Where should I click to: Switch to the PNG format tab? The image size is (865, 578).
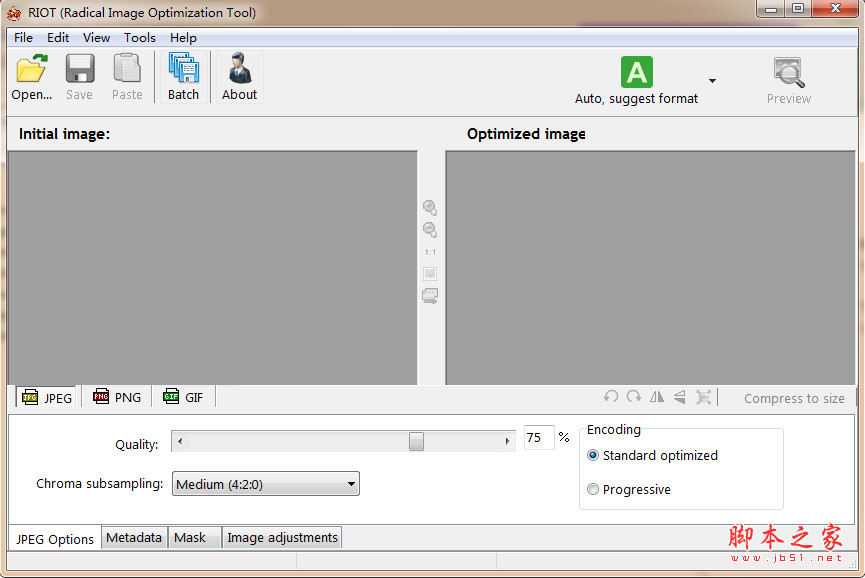click(x=117, y=397)
